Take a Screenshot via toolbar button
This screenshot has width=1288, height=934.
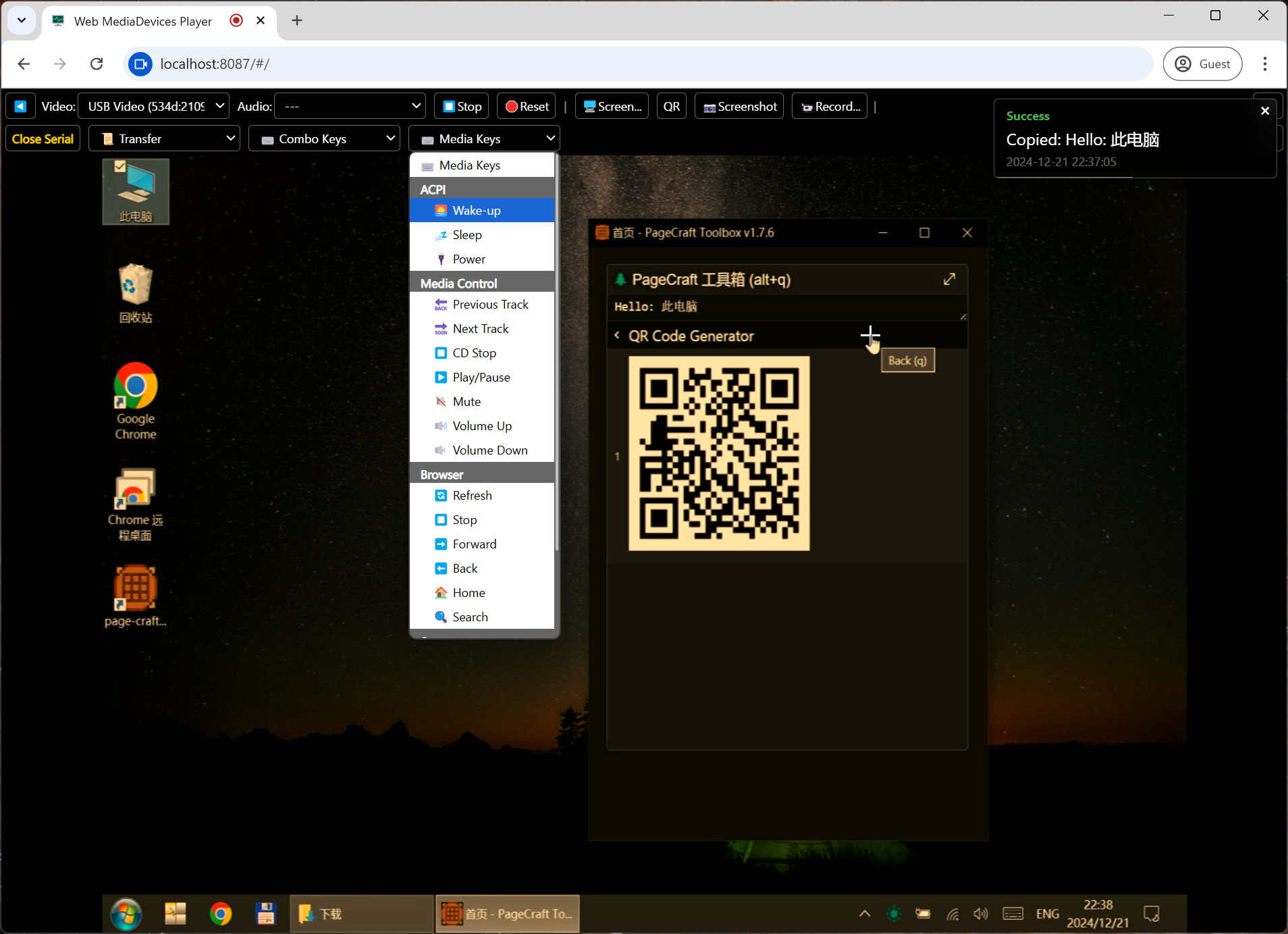point(739,106)
